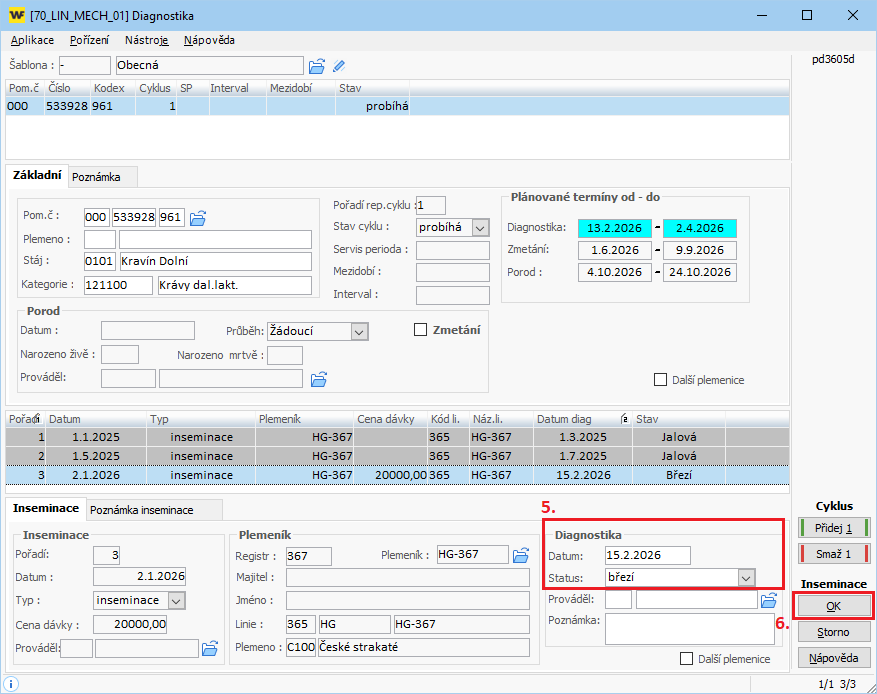The height and width of the screenshot is (694, 877).
Task: Check Další plemenice in the Základní panel
Action: click(660, 380)
